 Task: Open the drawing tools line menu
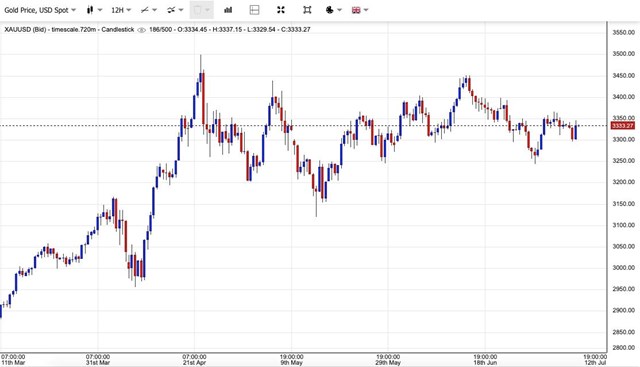148,10
